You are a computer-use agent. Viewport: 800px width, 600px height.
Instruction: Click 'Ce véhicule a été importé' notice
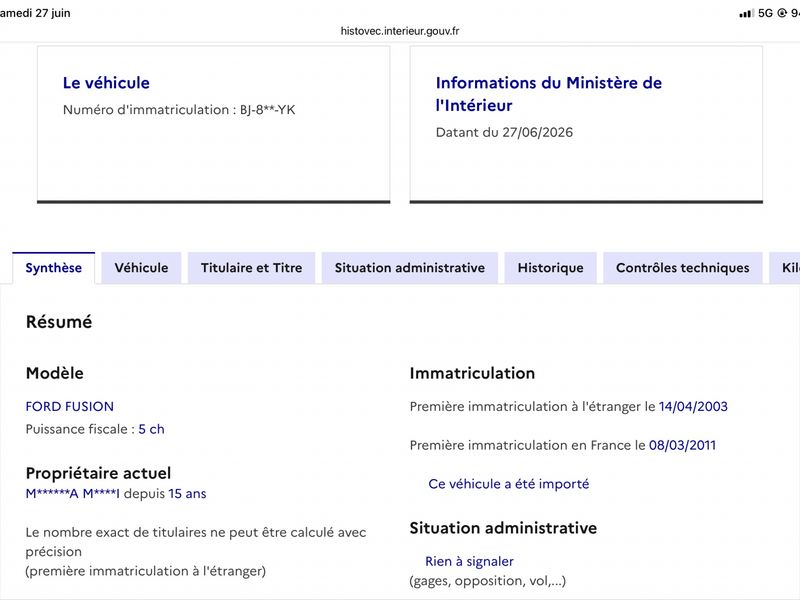coord(509,484)
